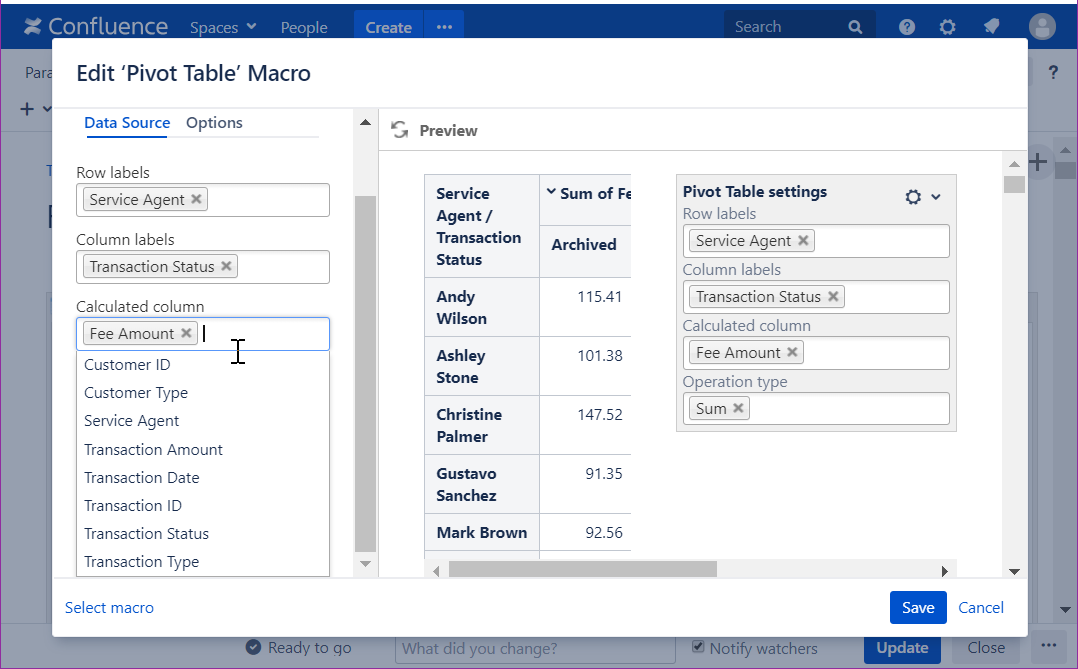The width and height of the screenshot is (1078, 669).
Task: Open the People menu item
Action: click(304, 27)
